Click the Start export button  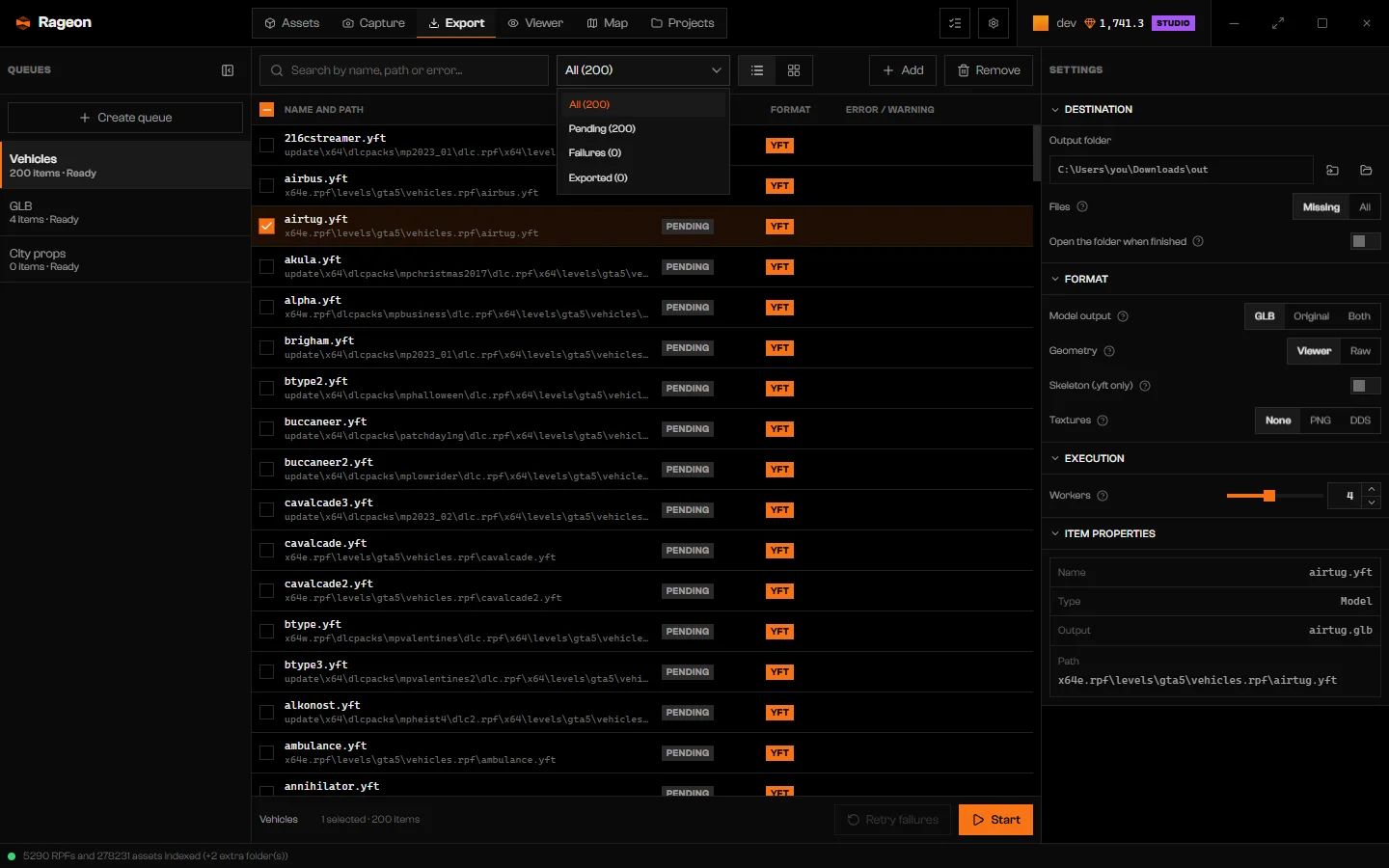click(995, 820)
